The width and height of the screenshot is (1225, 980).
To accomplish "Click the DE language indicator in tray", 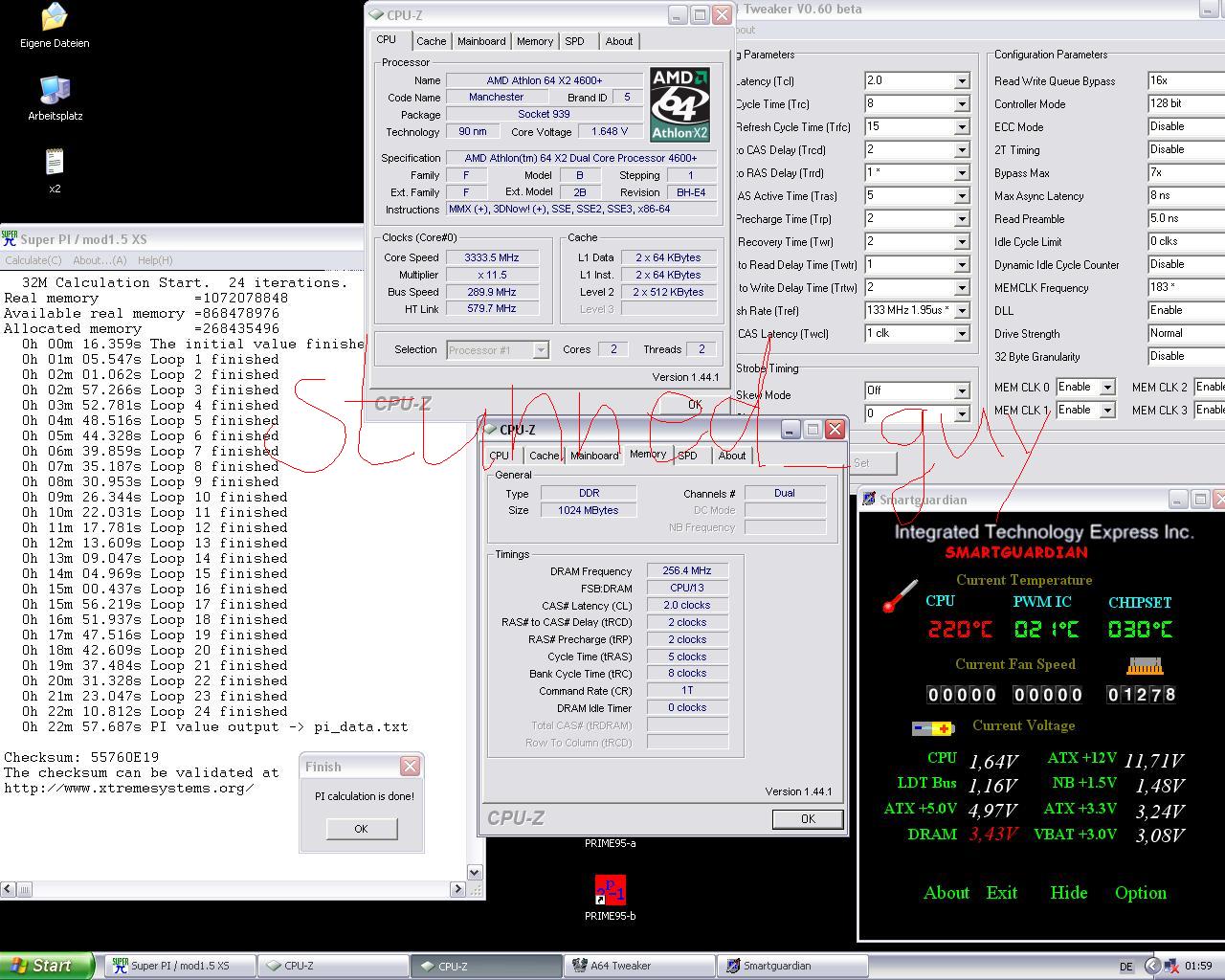I will (1126, 967).
